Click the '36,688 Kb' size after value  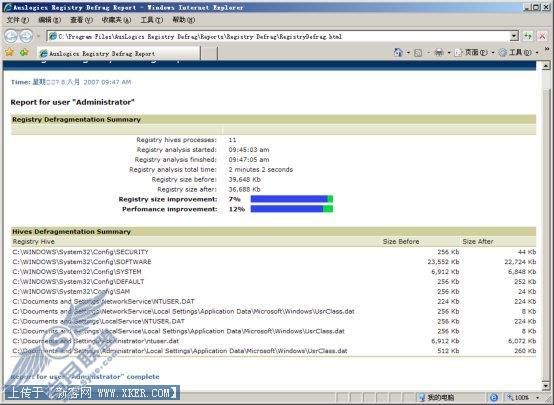[244, 189]
